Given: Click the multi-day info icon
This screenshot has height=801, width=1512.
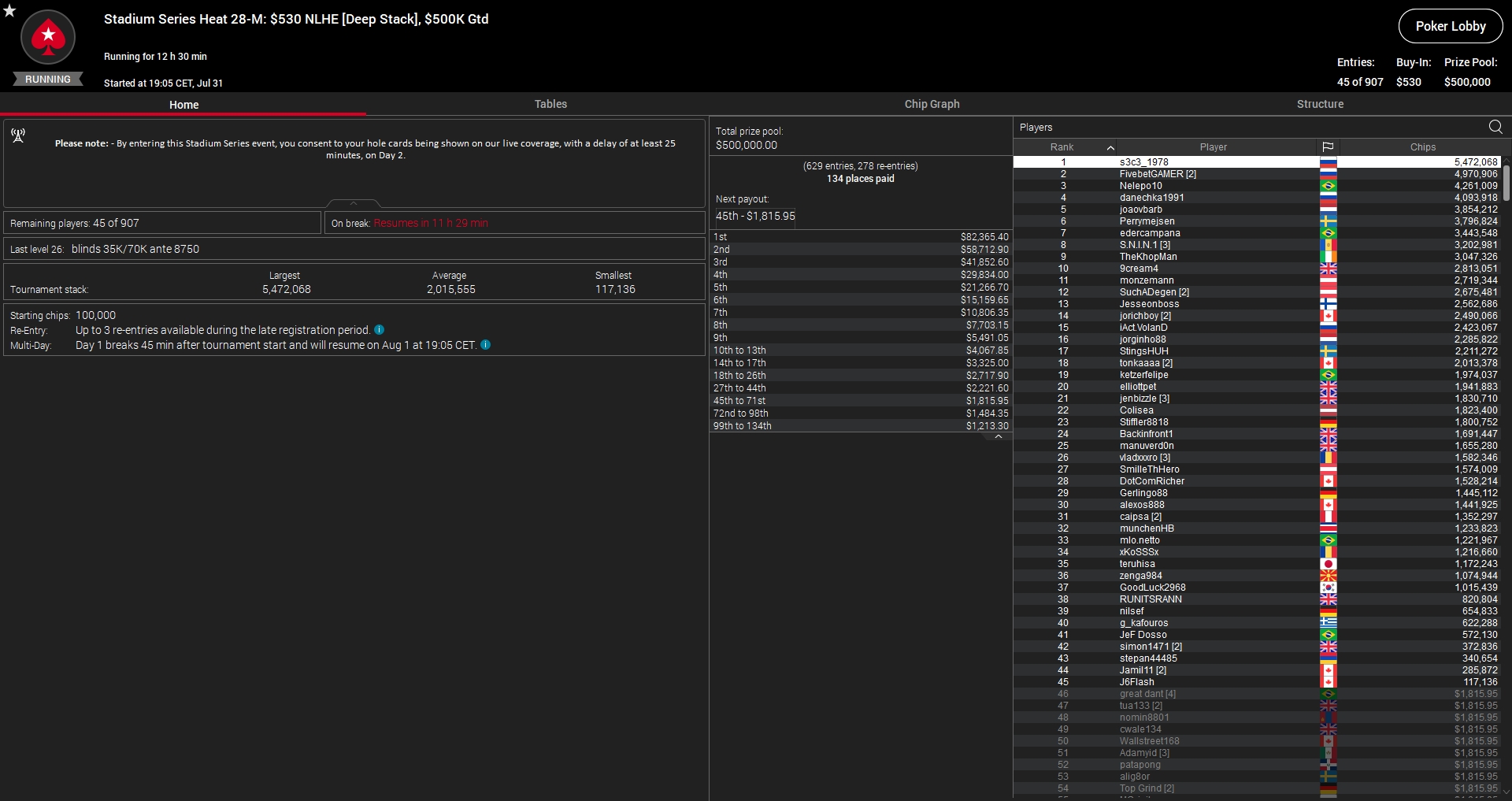Looking at the screenshot, I should 486,345.
